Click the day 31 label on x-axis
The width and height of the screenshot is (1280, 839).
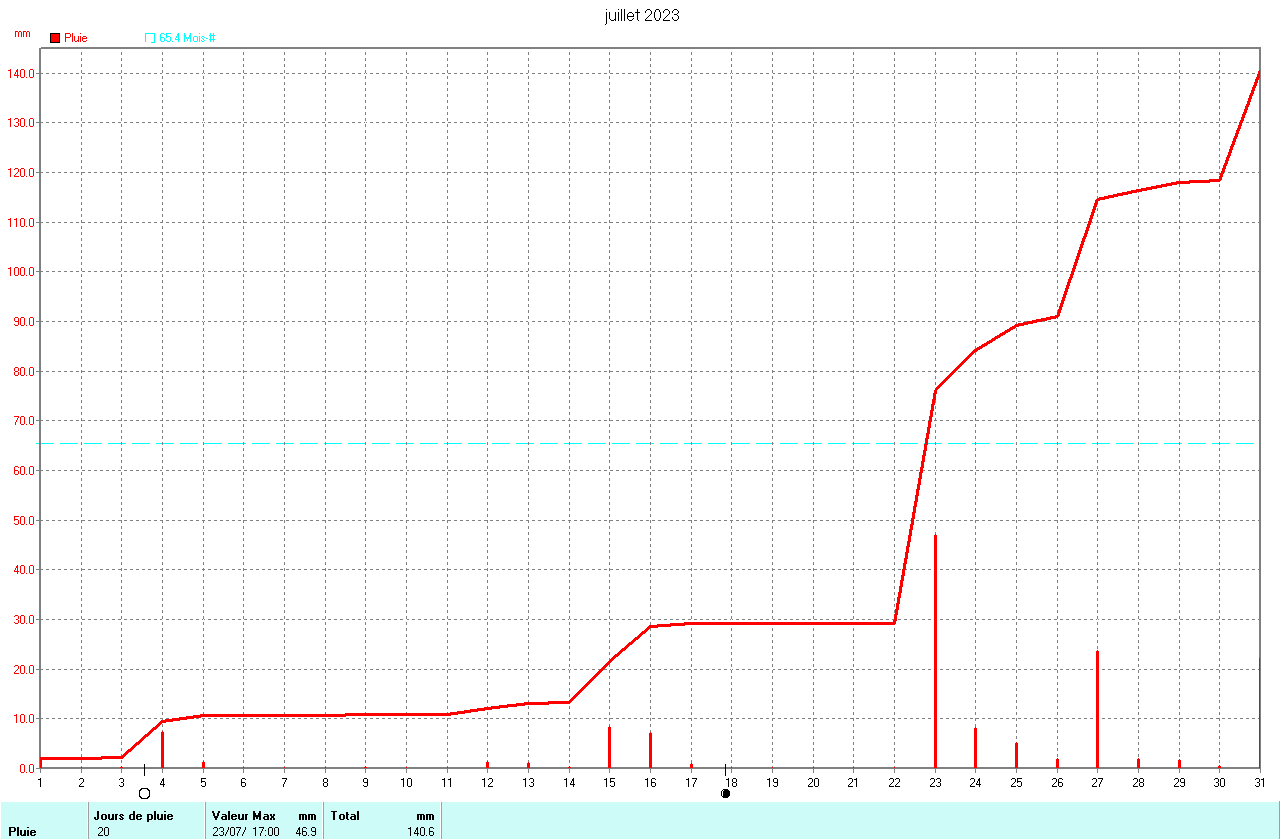(x=1259, y=782)
